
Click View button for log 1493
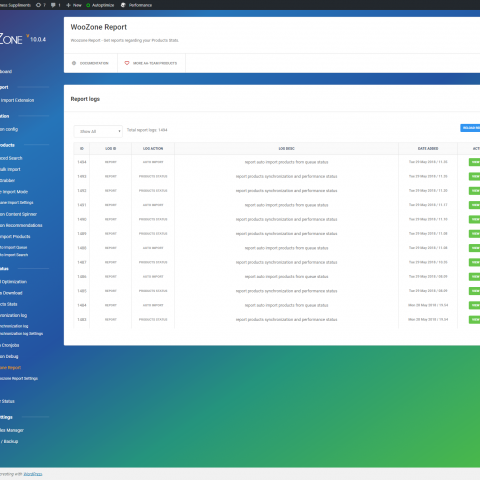click(475, 176)
